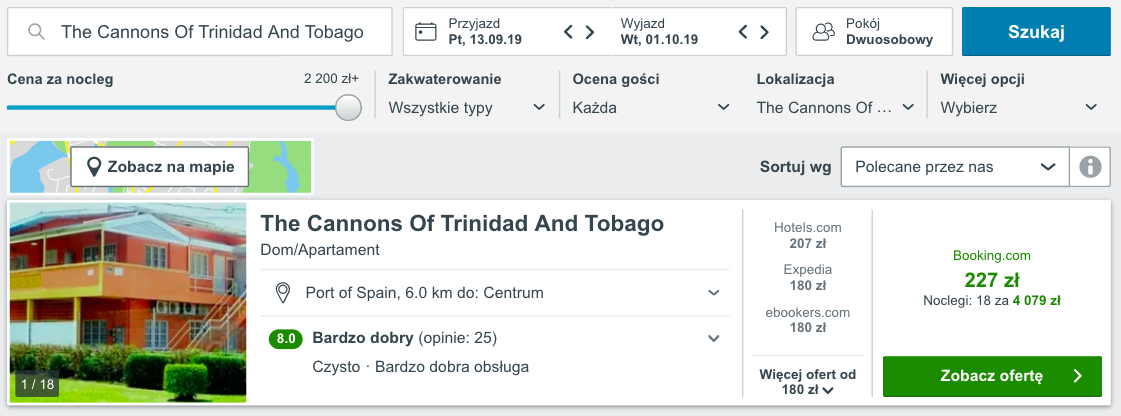Click the search magnifier icon
Viewport: 1121px width, 416px height.
36,31
